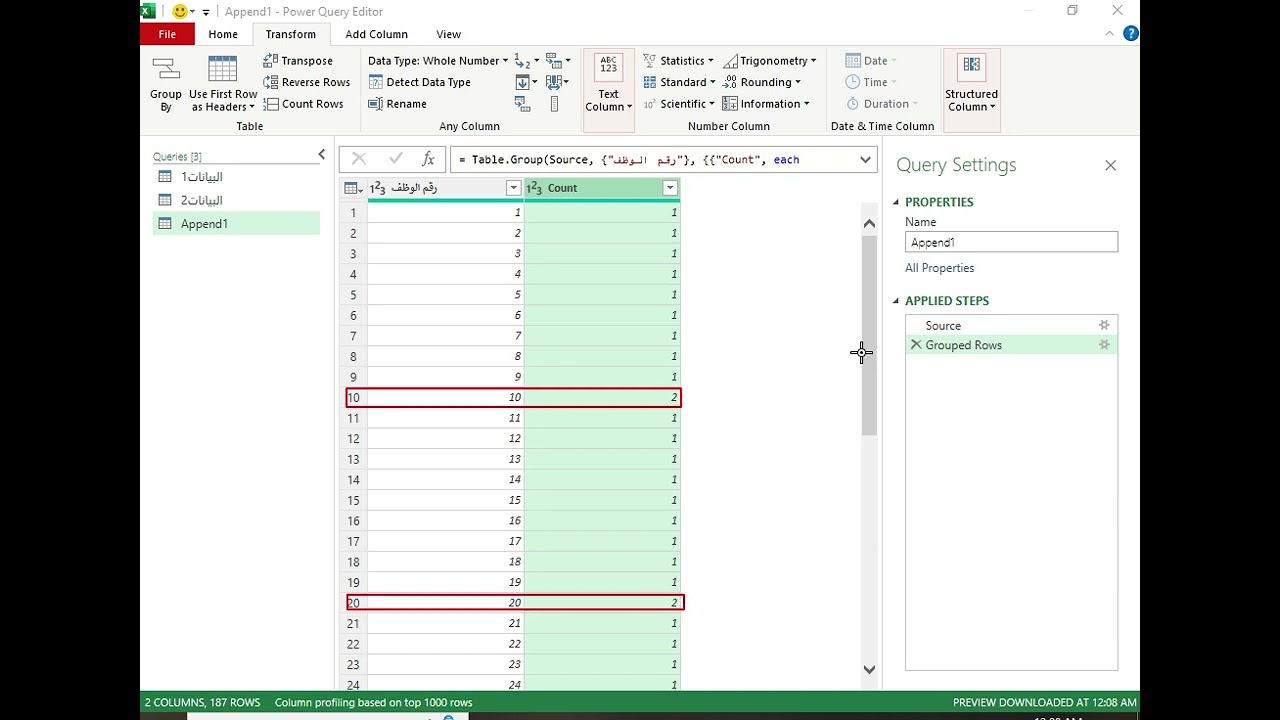
Task: Click the fx formula icon
Action: pyautogui.click(x=428, y=159)
